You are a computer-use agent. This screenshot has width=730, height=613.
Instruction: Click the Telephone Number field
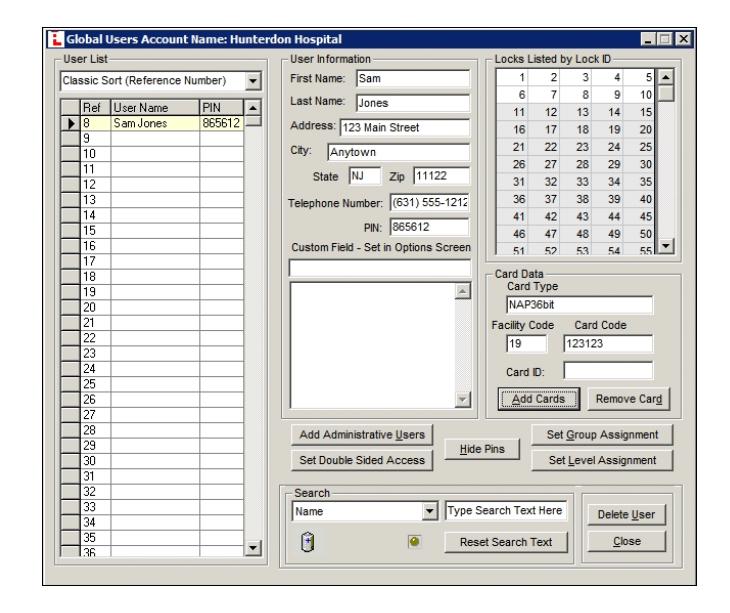coord(429,202)
